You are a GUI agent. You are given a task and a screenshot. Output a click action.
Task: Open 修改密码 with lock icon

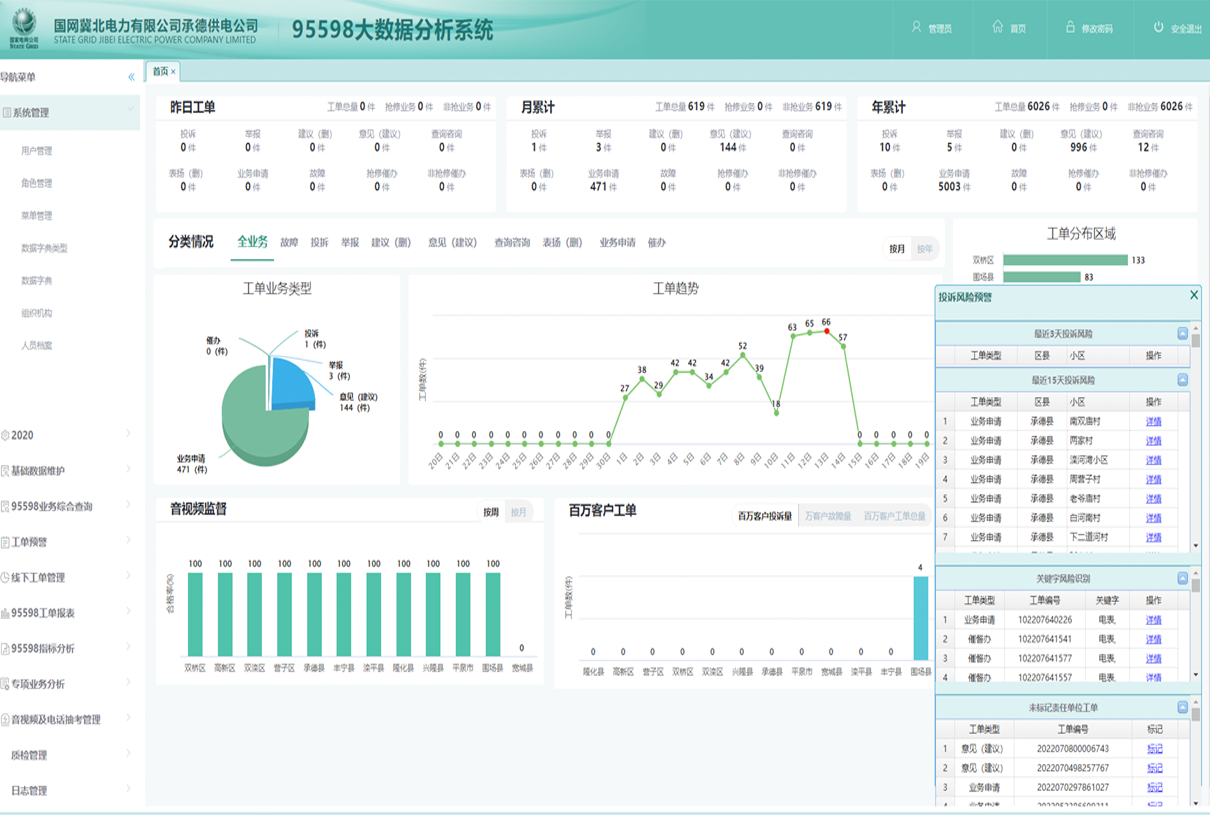click(x=1089, y=28)
